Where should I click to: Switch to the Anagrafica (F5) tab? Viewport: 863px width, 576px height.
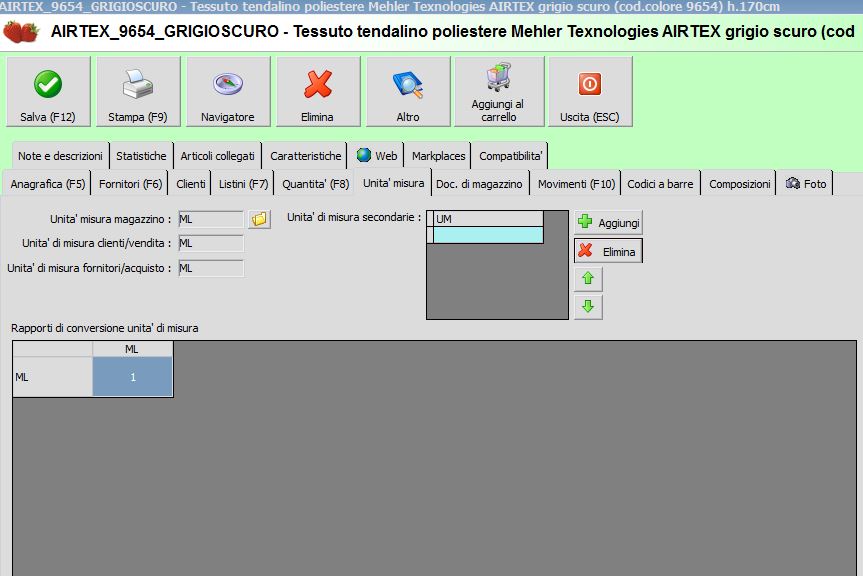pyautogui.click(x=47, y=184)
